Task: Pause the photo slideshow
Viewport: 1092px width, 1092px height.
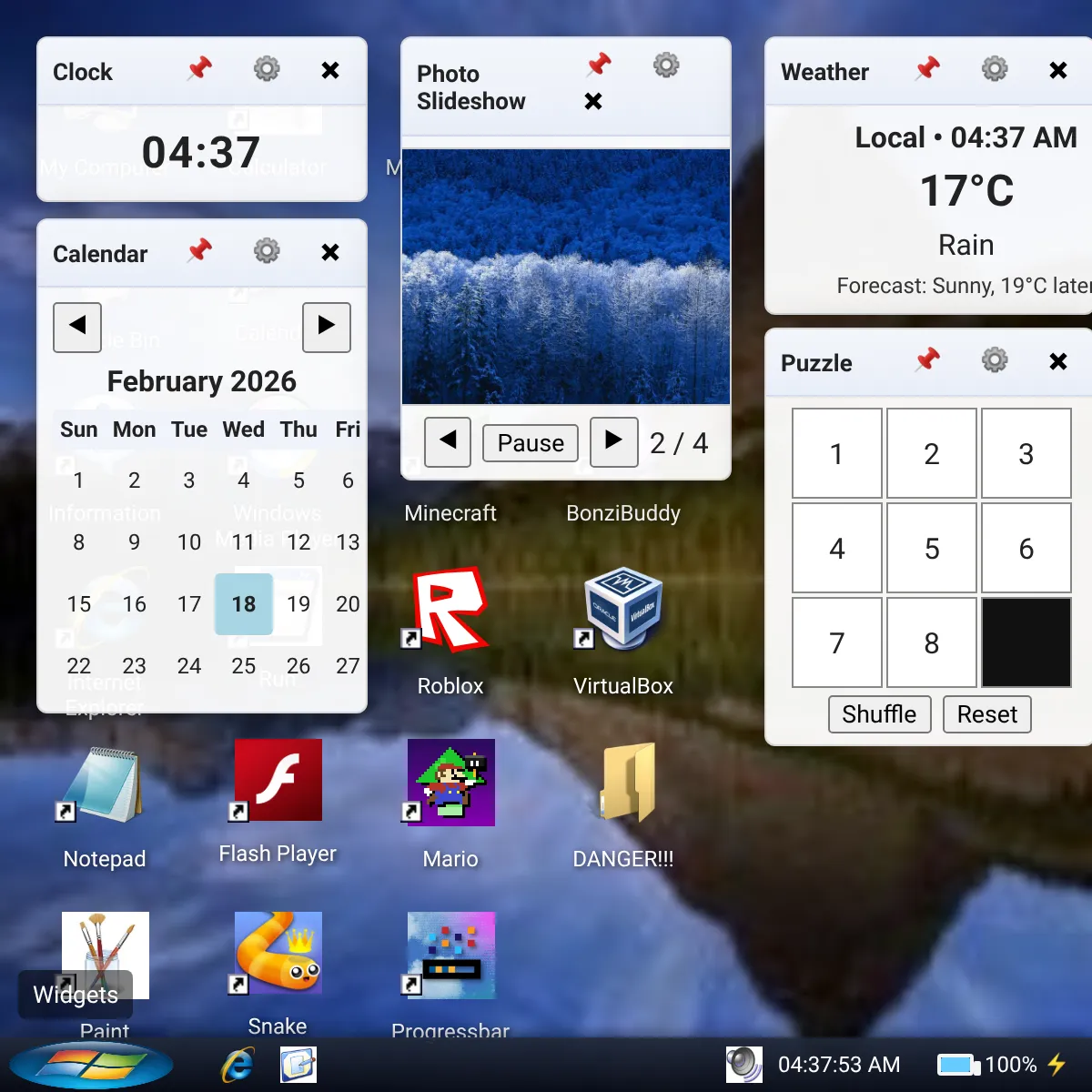Action: coord(531,443)
